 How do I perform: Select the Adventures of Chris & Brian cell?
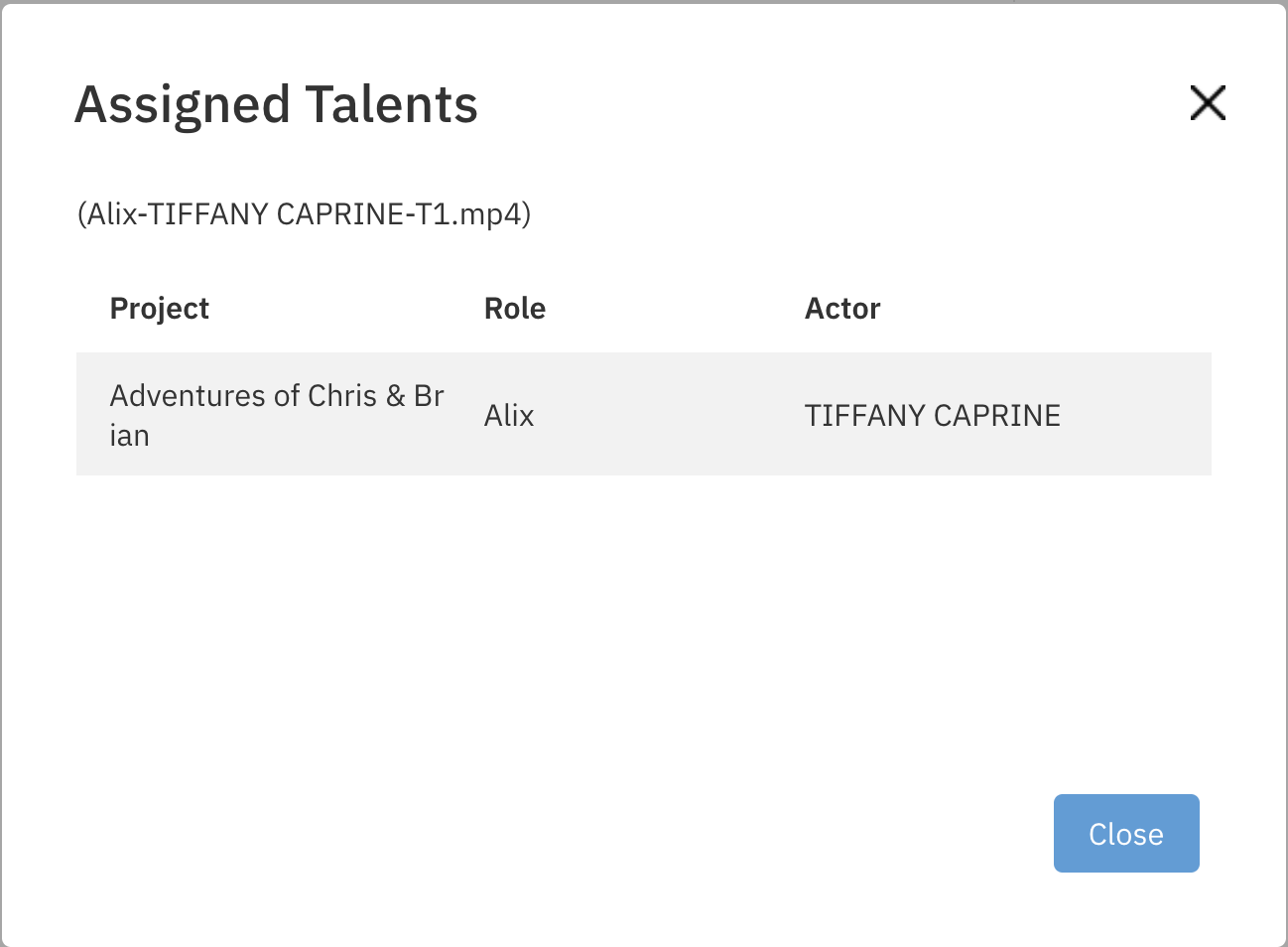[x=277, y=415]
